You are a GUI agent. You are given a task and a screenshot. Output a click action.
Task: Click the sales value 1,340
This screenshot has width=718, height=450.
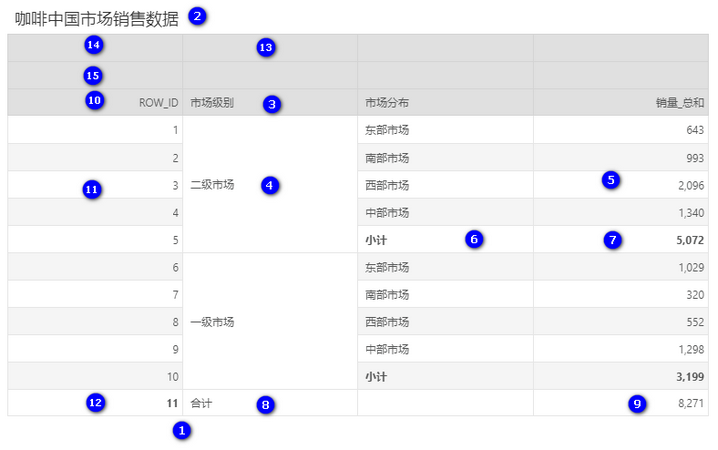pos(691,212)
